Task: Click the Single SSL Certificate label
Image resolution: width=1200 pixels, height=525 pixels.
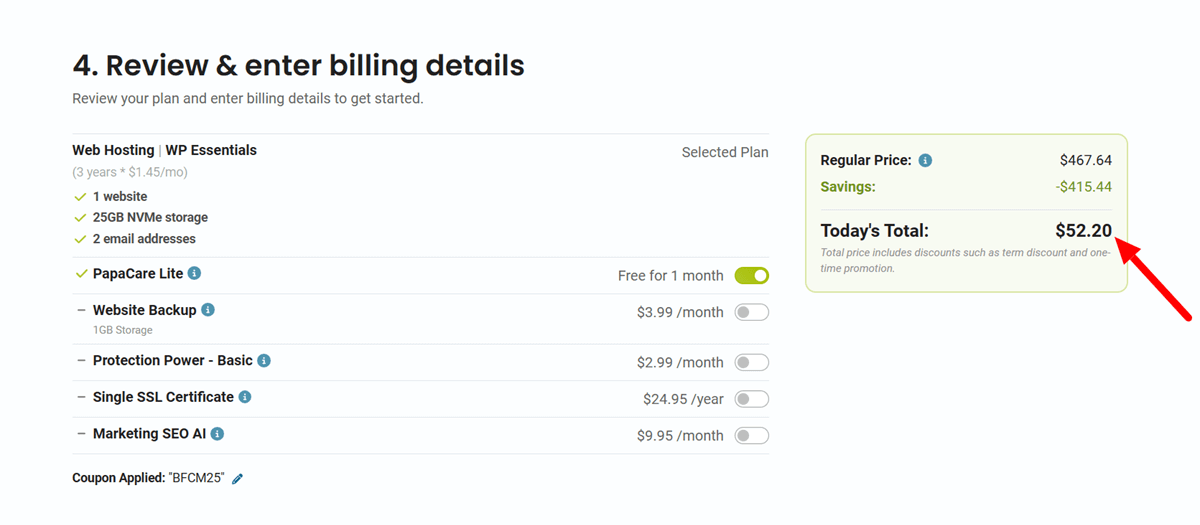Action: pyautogui.click(x=163, y=397)
